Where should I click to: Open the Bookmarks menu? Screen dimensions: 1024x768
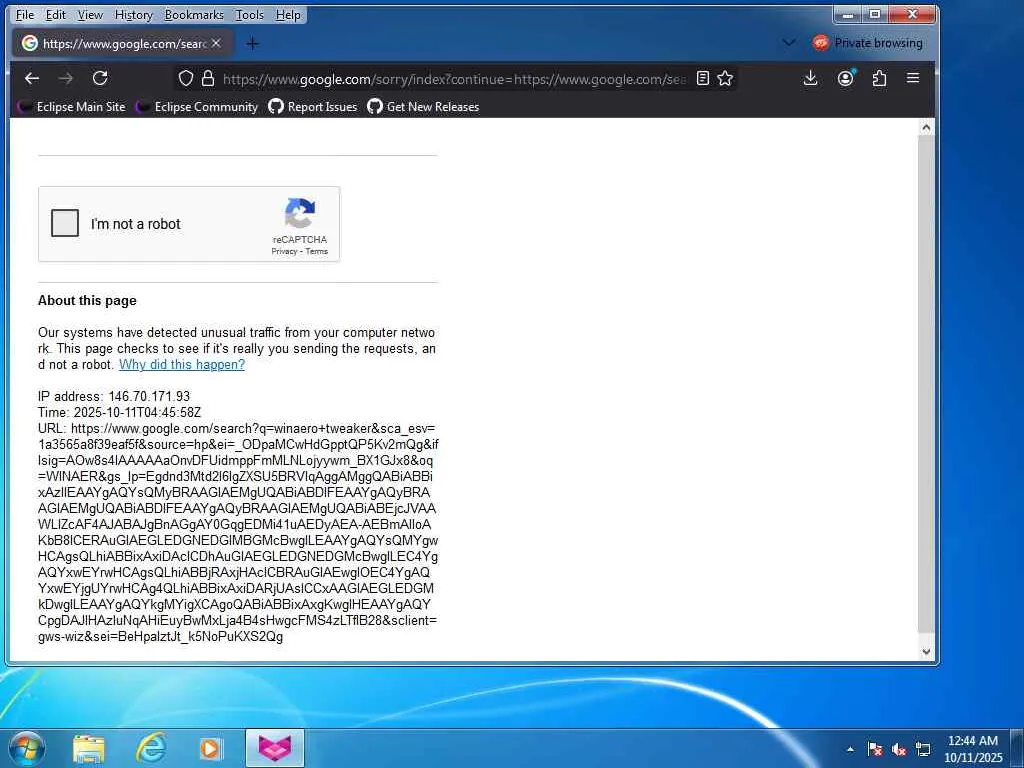pos(194,14)
